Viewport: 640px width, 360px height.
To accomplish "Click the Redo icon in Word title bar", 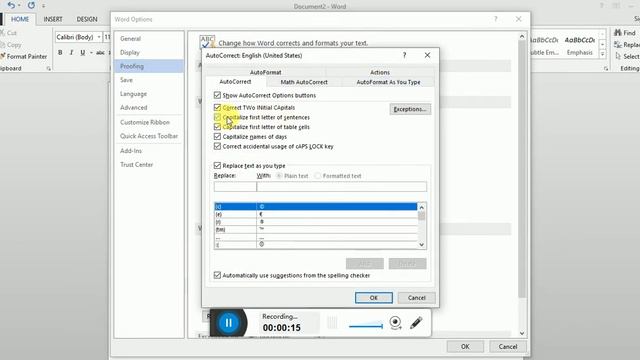I will (x=31, y=6).
